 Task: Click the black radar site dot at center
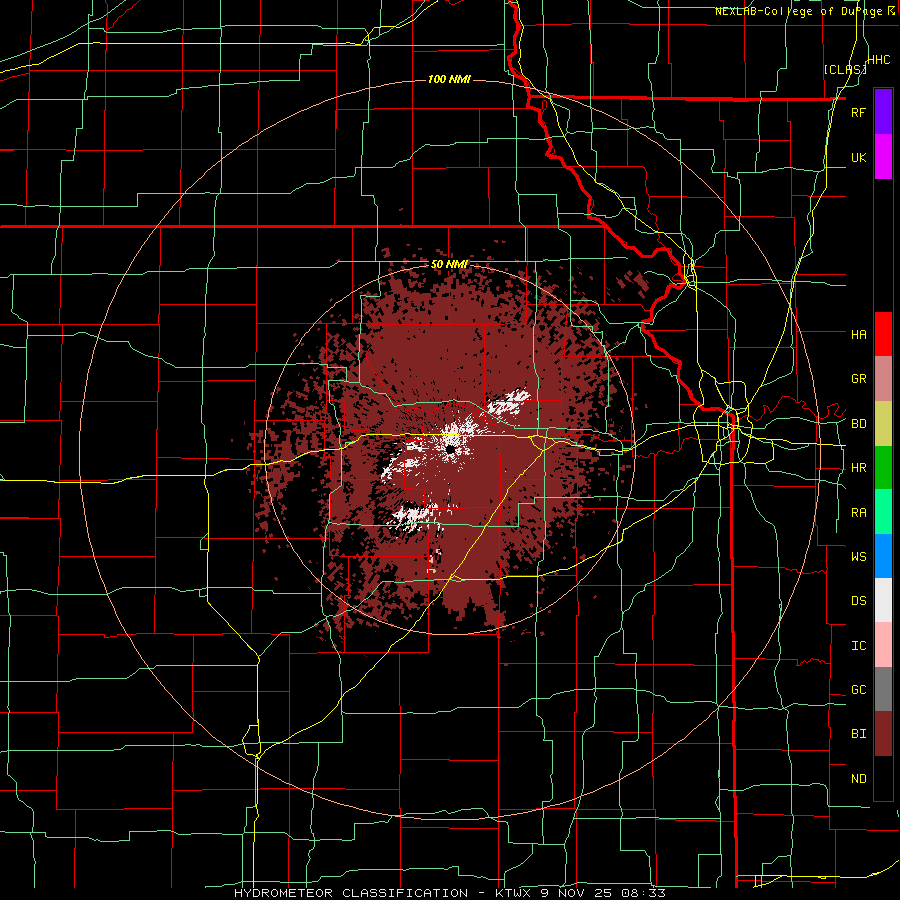(451, 450)
